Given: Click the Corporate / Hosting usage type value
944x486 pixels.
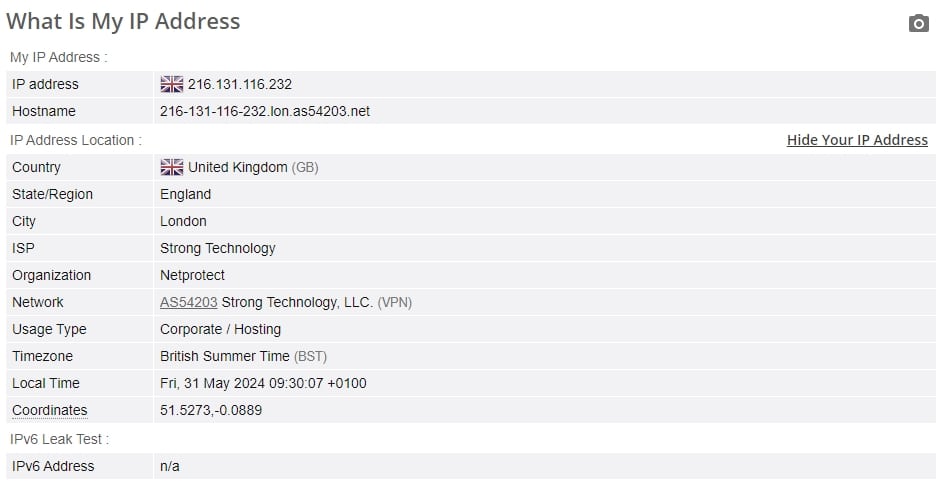Looking at the screenshot, I should [220, 329].
